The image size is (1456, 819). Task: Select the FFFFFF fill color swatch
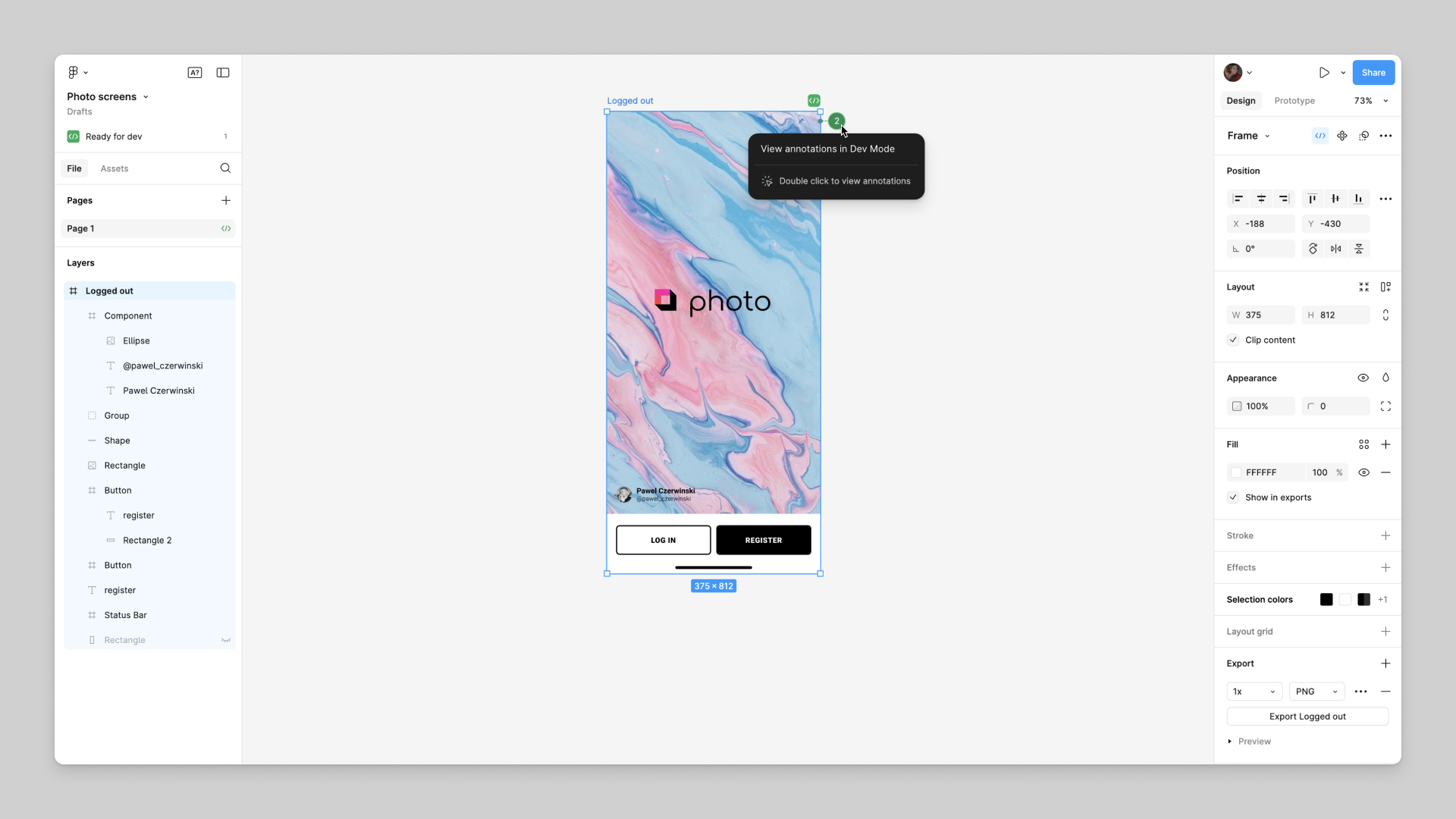click(x=1236, y=472)
